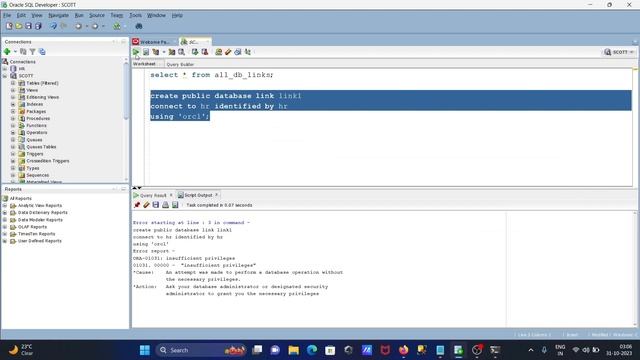Click the Run Script icon in worksheet toolbar
The height and width of the screenshot is (360, 640).
pyautogui.click(x=146, y=52)
